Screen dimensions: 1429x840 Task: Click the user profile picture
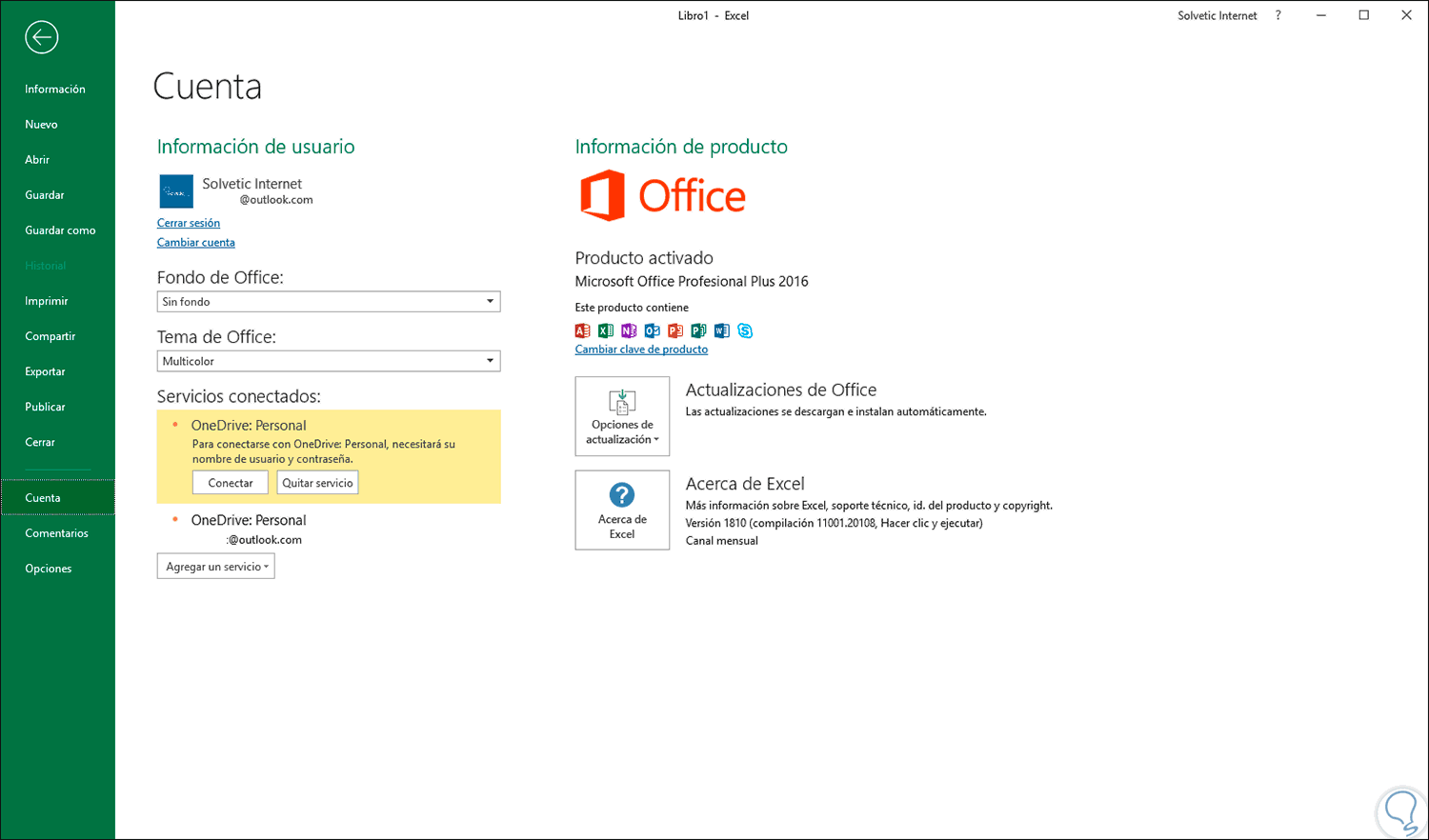click(176, 191)
